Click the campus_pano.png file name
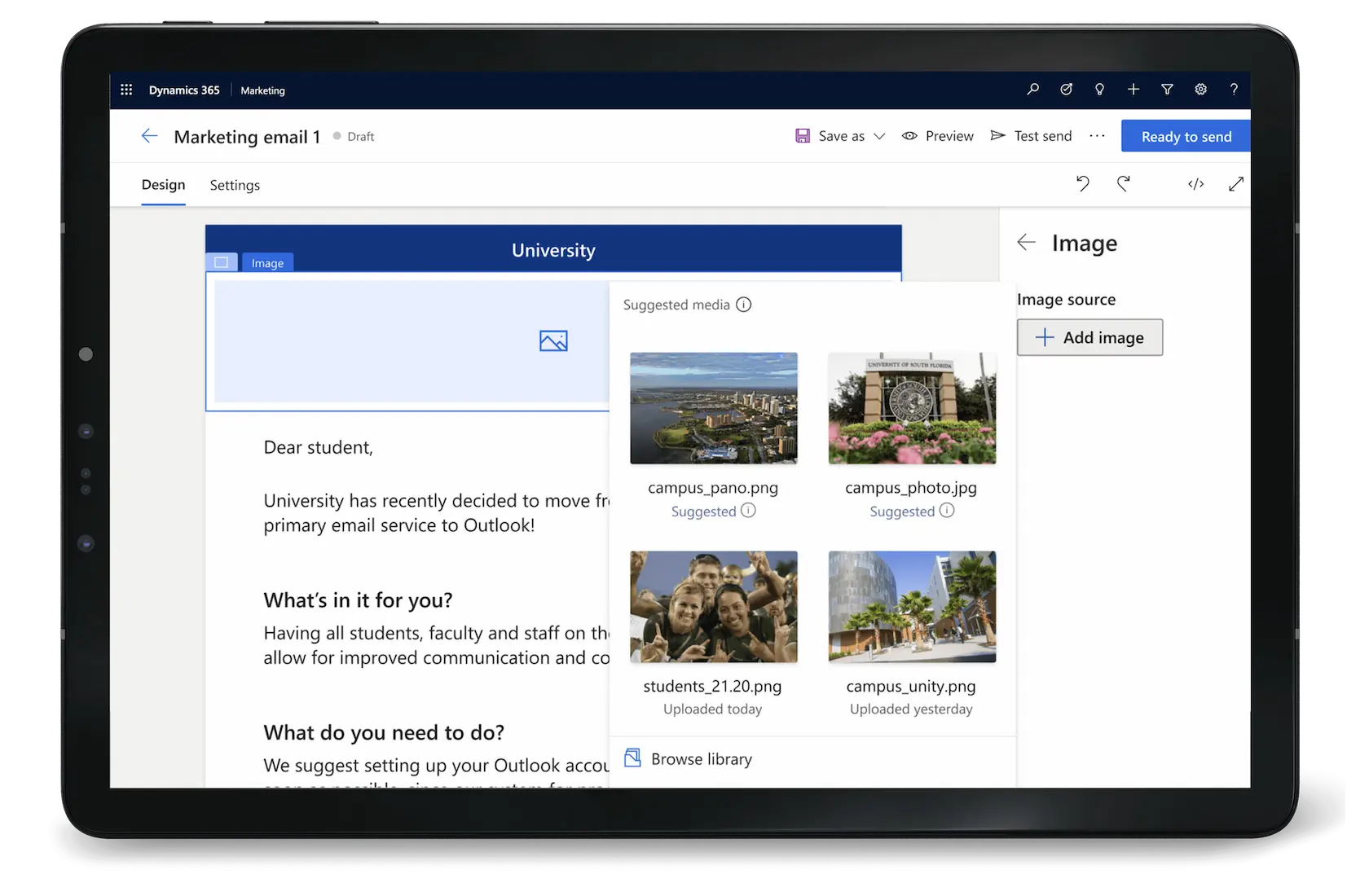The image size is (1369, 896). point(713,487)
